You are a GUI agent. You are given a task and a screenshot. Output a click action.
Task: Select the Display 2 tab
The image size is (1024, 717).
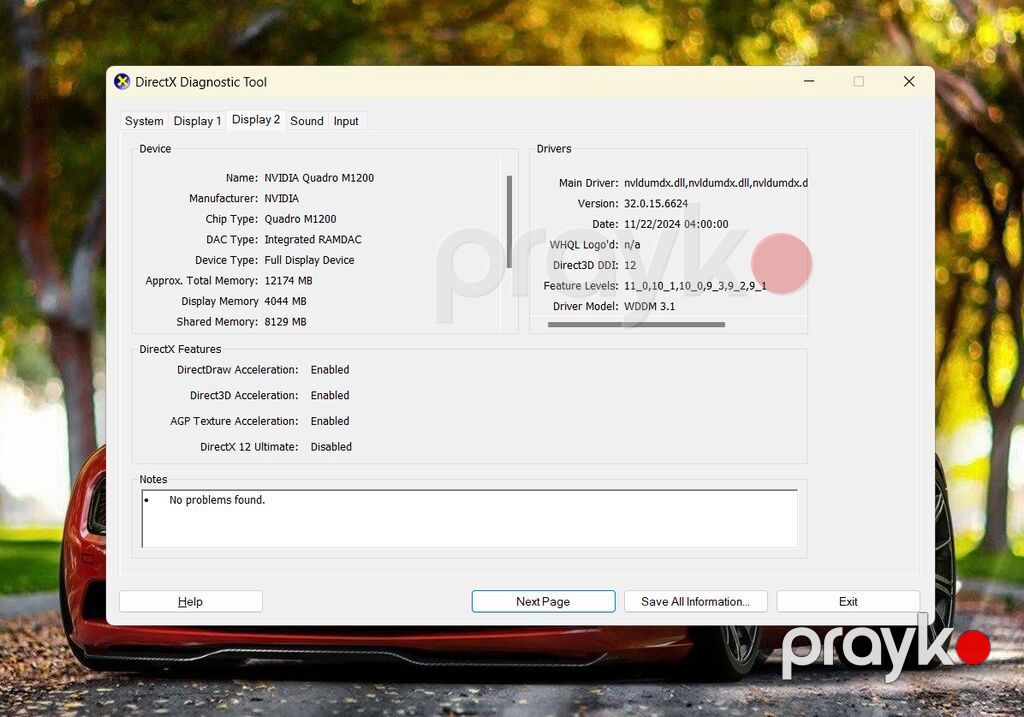point(256,120)
